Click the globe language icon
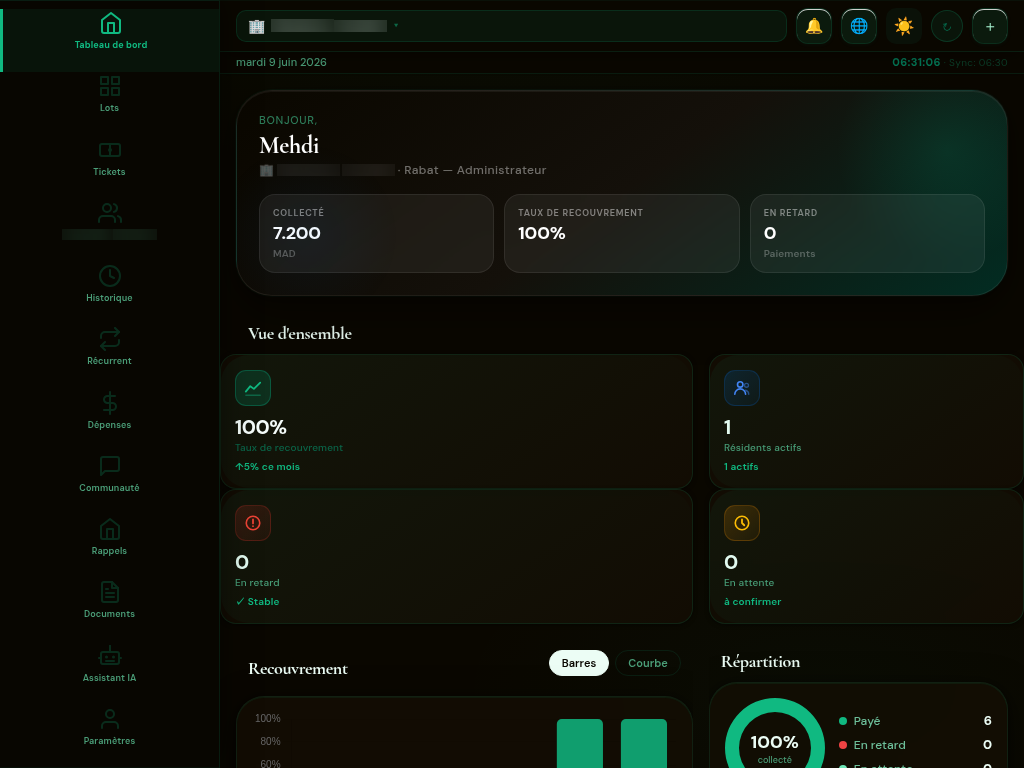The width and height of the screenshot is (1024, 768). pos(859,26)
